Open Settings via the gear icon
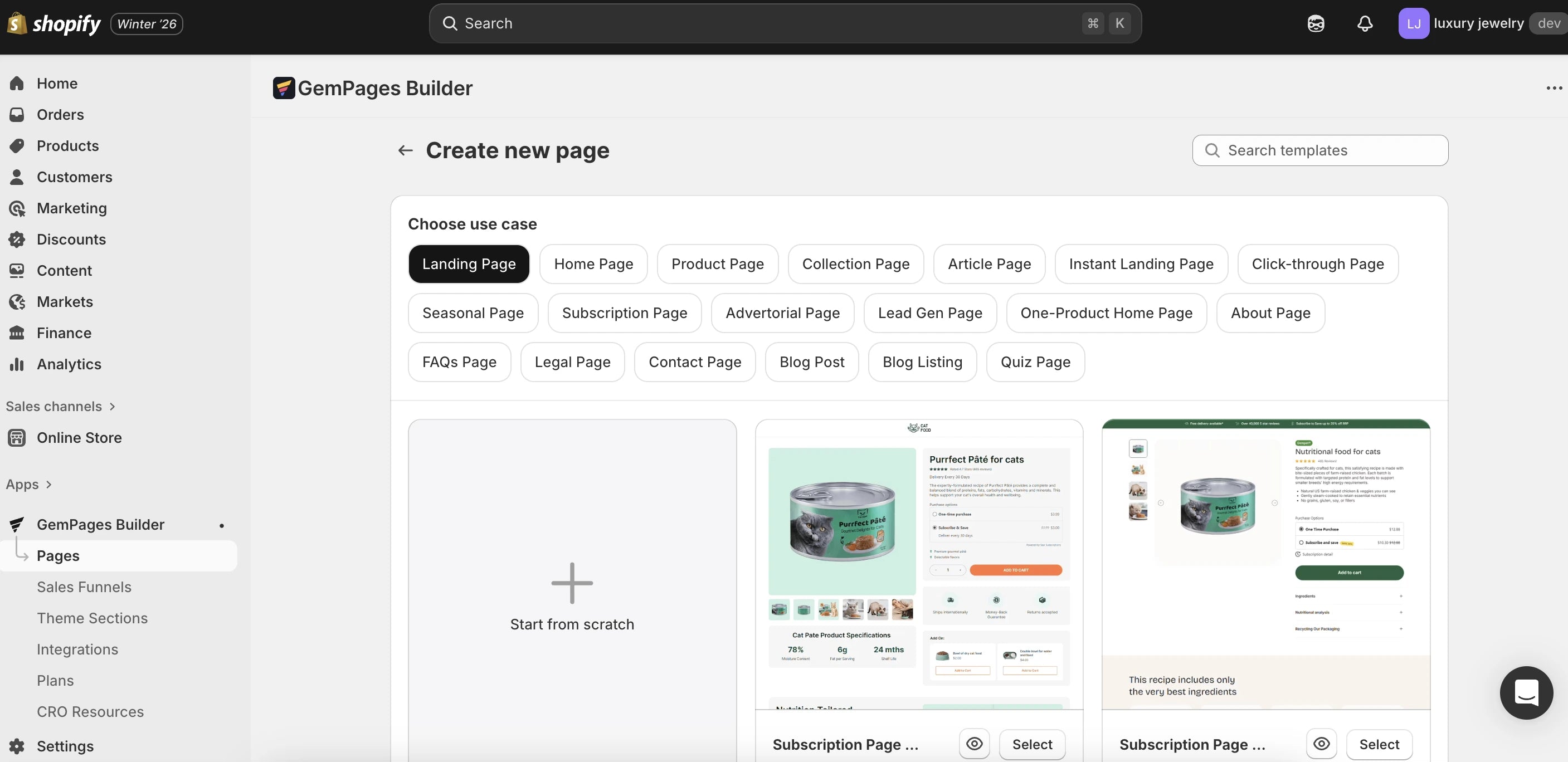1568x762 pixels. click(x=16, y=746)
